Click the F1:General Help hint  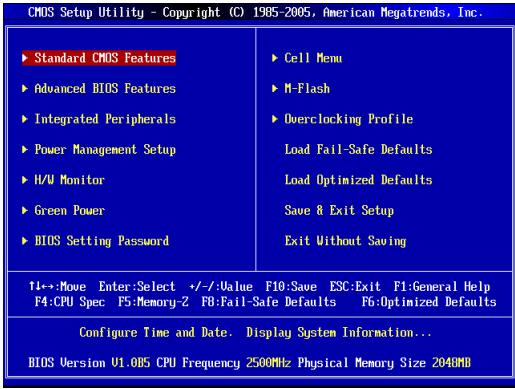click(442, 287)
